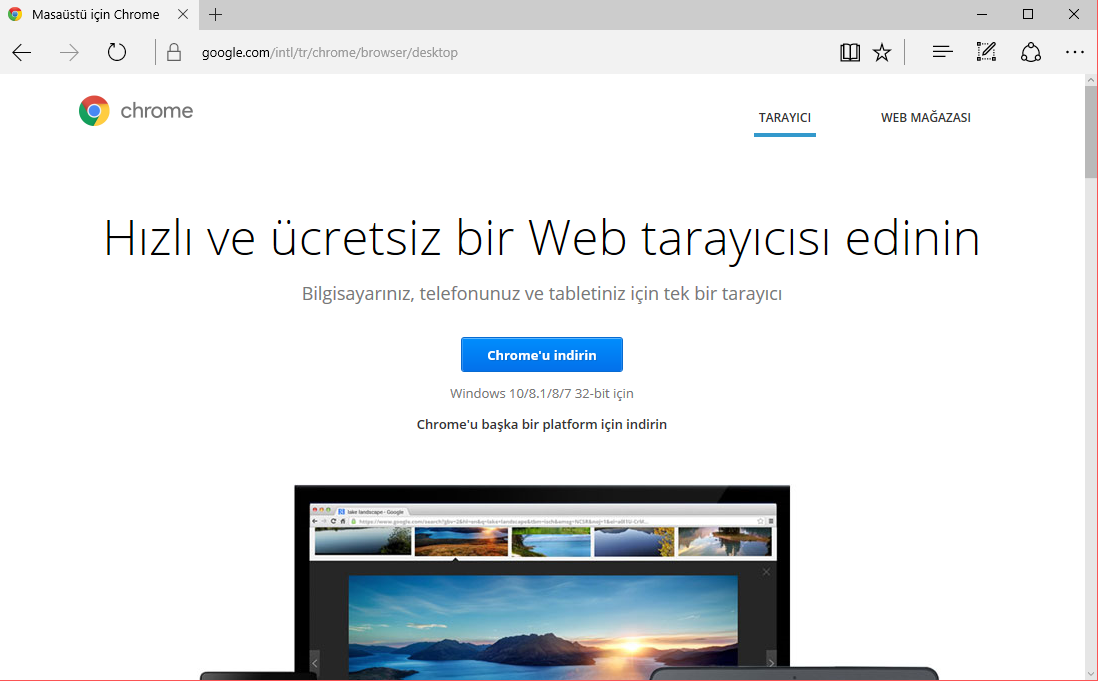Screen dimensions: 1098x681
Task: Click the Bilgisayarınız, telefonunuz subtitle text
Action: click(x=541, y=293)
